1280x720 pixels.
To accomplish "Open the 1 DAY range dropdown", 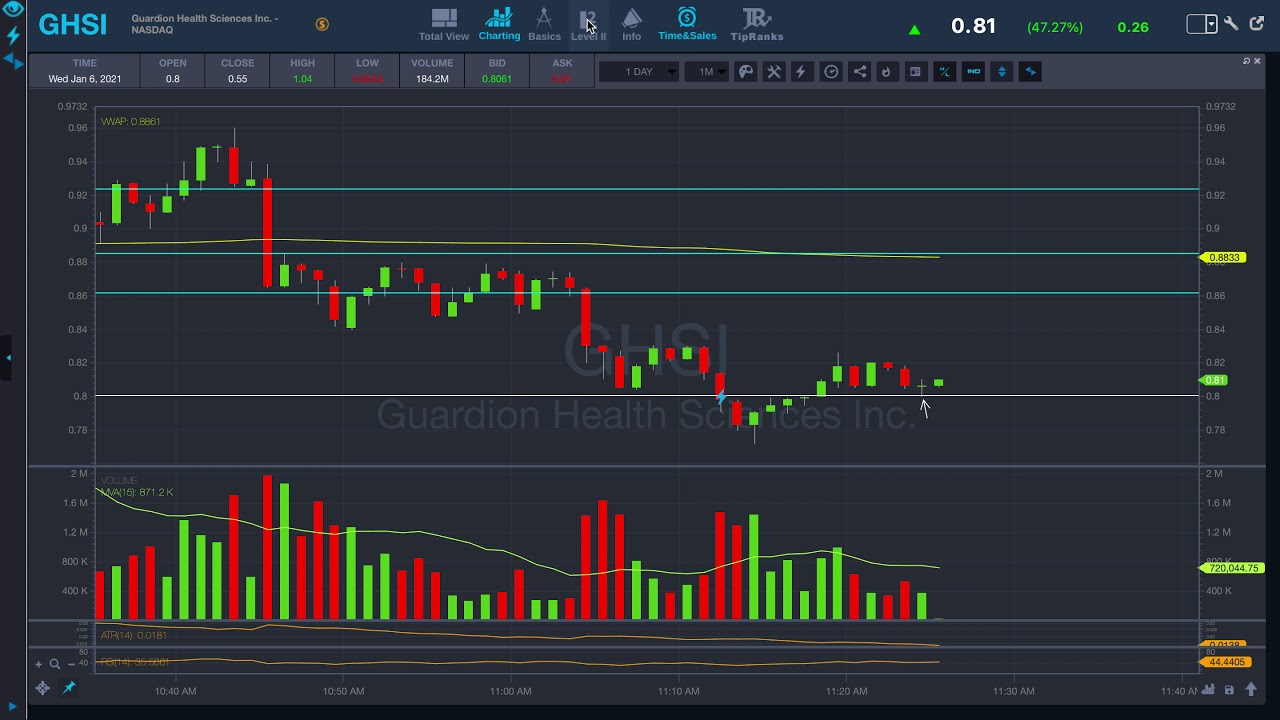I will pyautogui.click(x=639, y=71).
